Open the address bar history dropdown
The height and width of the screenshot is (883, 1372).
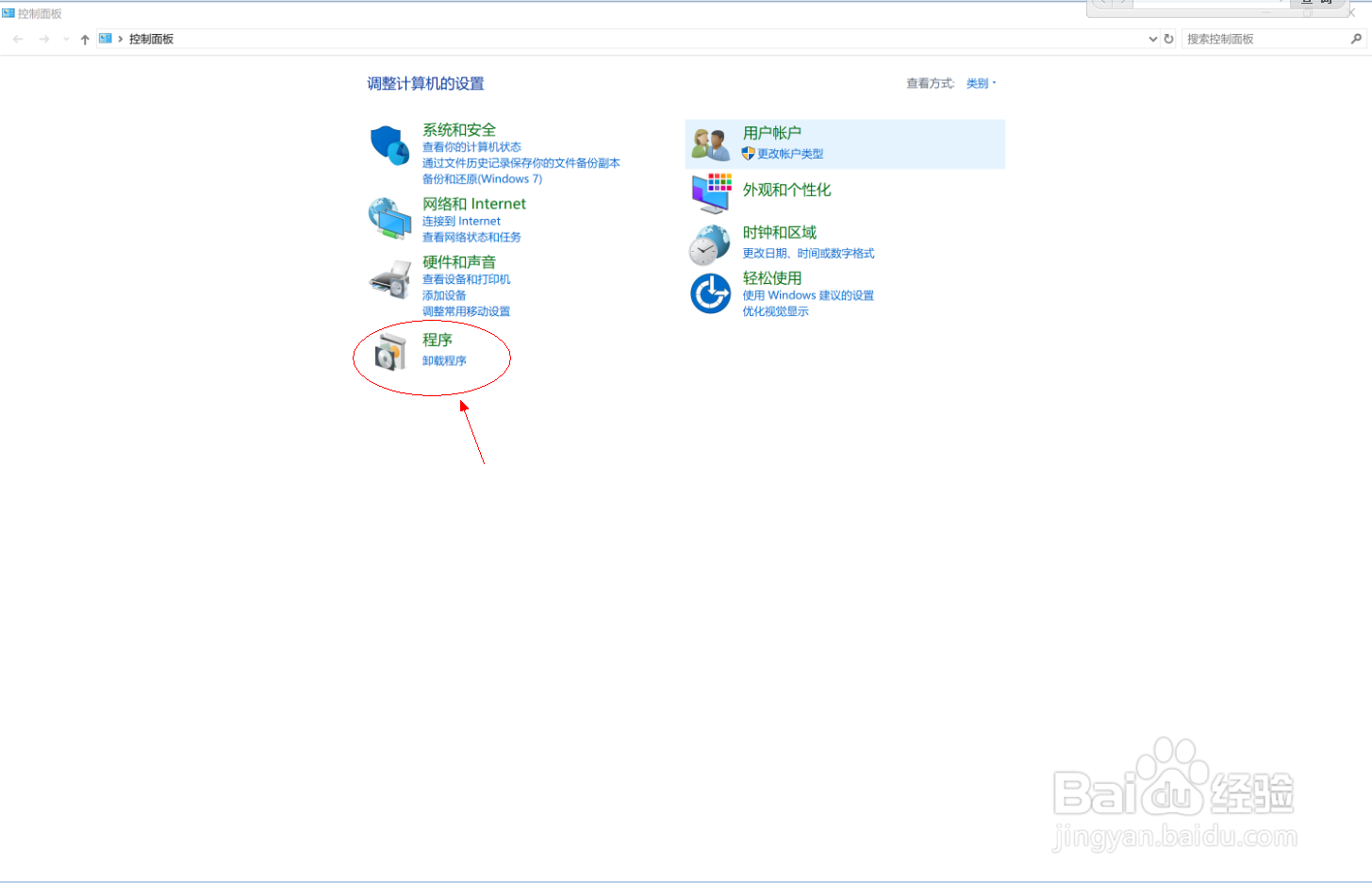pyautogui.click(x=1152, y=39)
